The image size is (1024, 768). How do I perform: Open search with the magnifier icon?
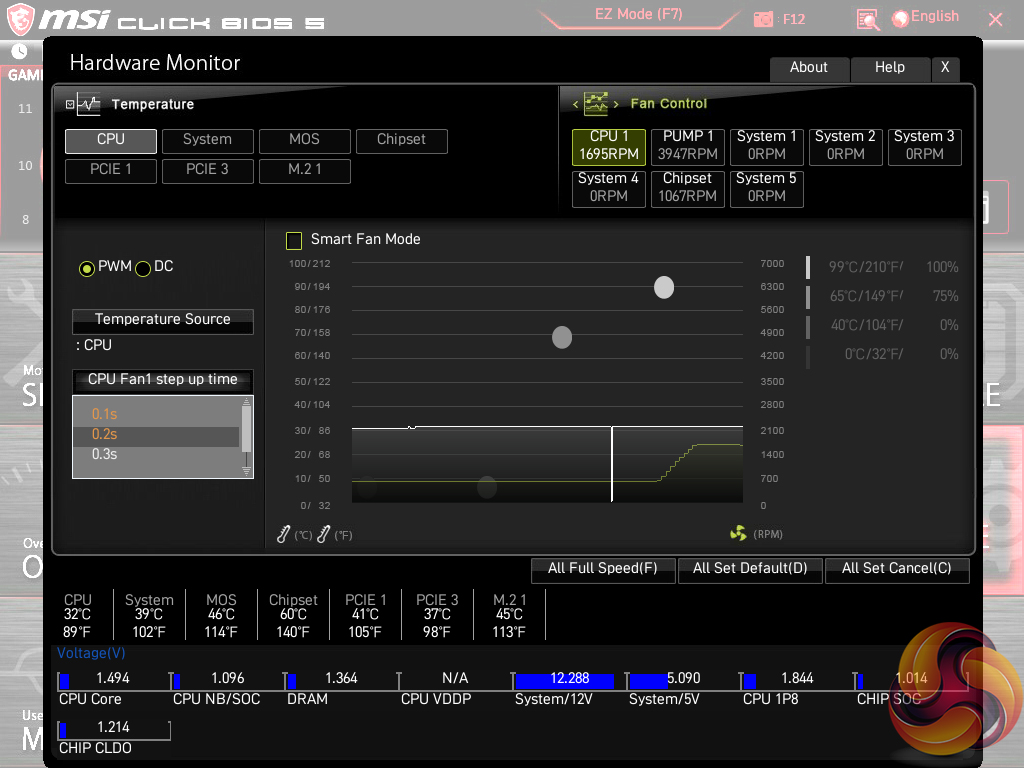867,19
